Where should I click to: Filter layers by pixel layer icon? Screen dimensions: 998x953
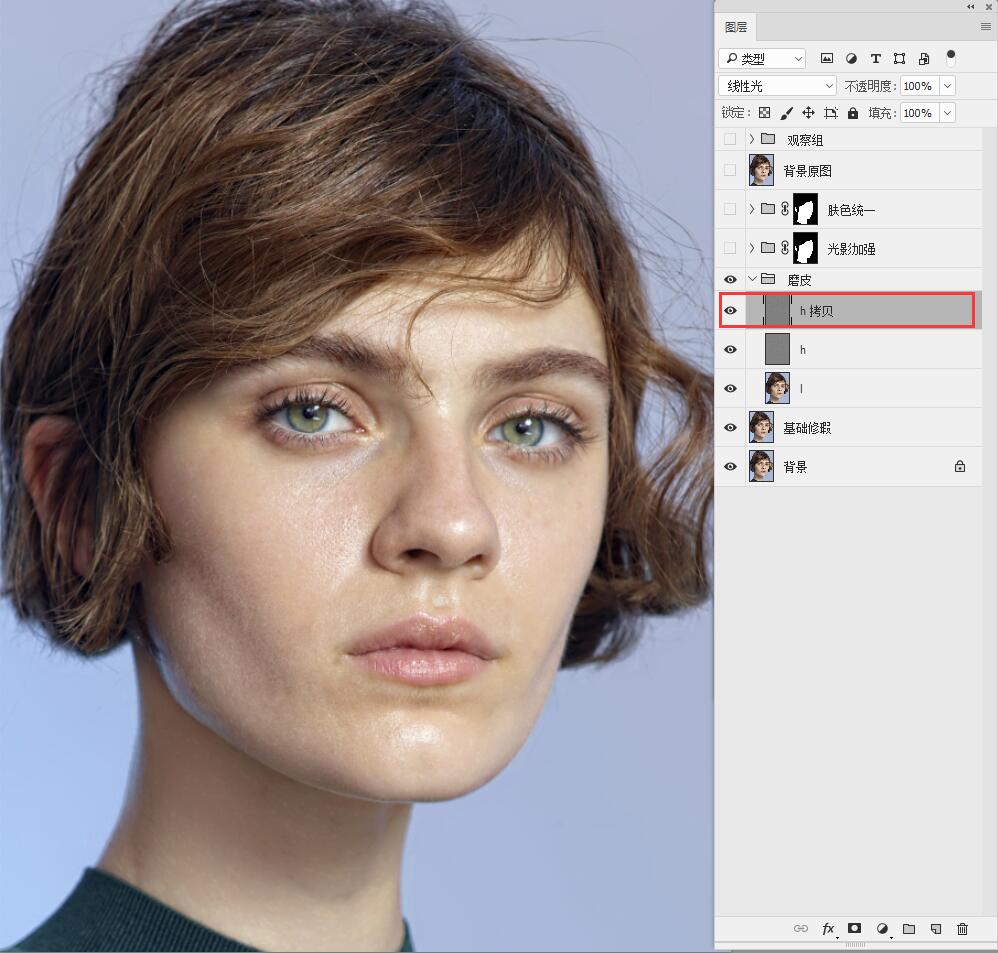pyautogui.click(x=827, y=59)
